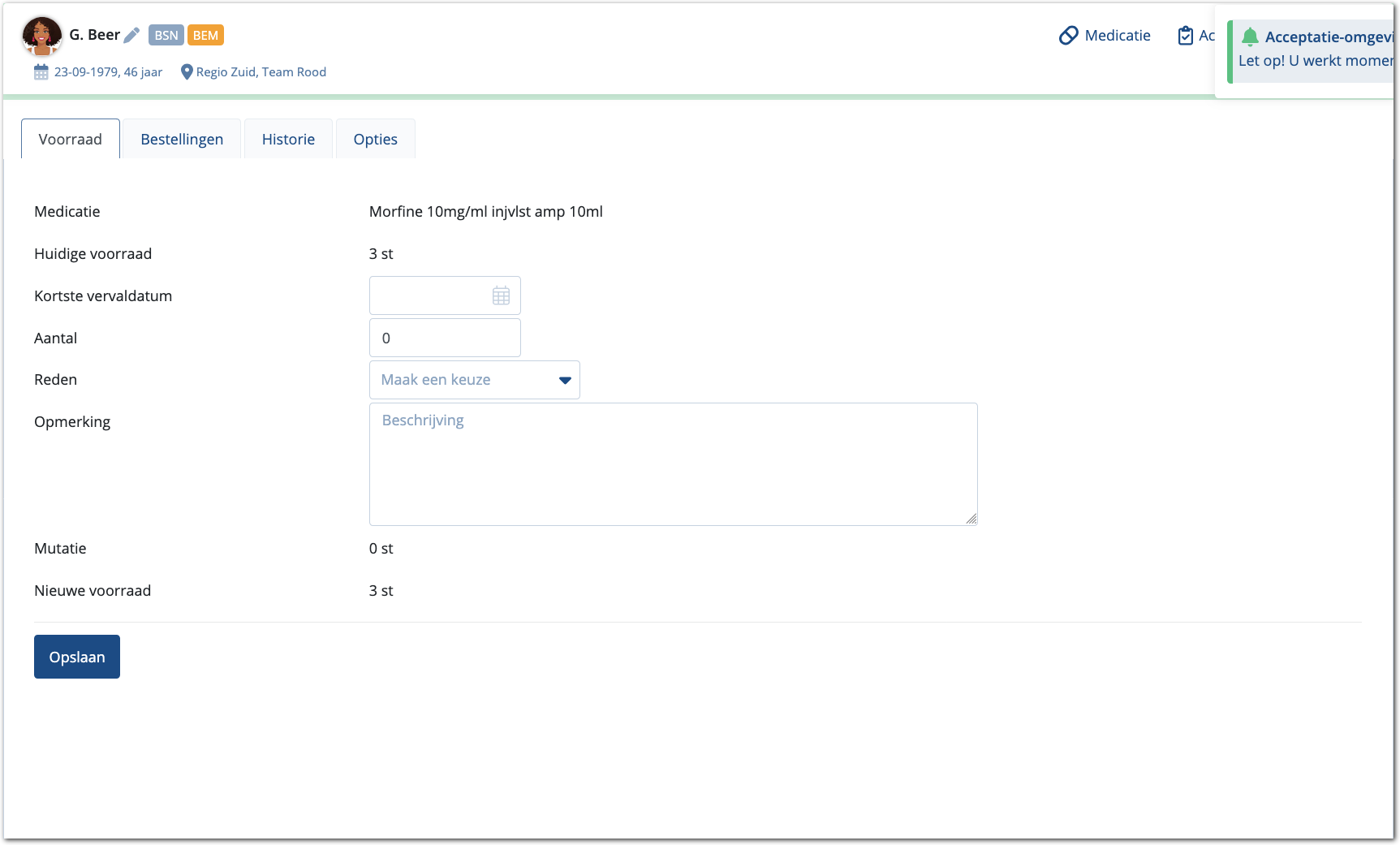Click the Opmerking textarea resize handle
Screen dimensions: 1400x845
click(971, 519)
